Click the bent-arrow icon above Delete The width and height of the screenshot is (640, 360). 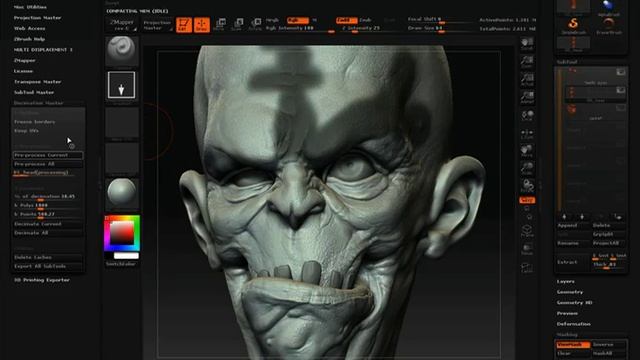[x=618, y=217]
